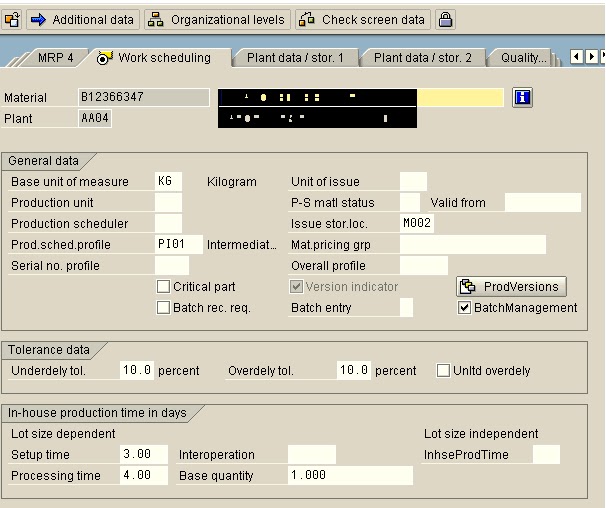Click the P-S matl status field

[x=410, y=202]
